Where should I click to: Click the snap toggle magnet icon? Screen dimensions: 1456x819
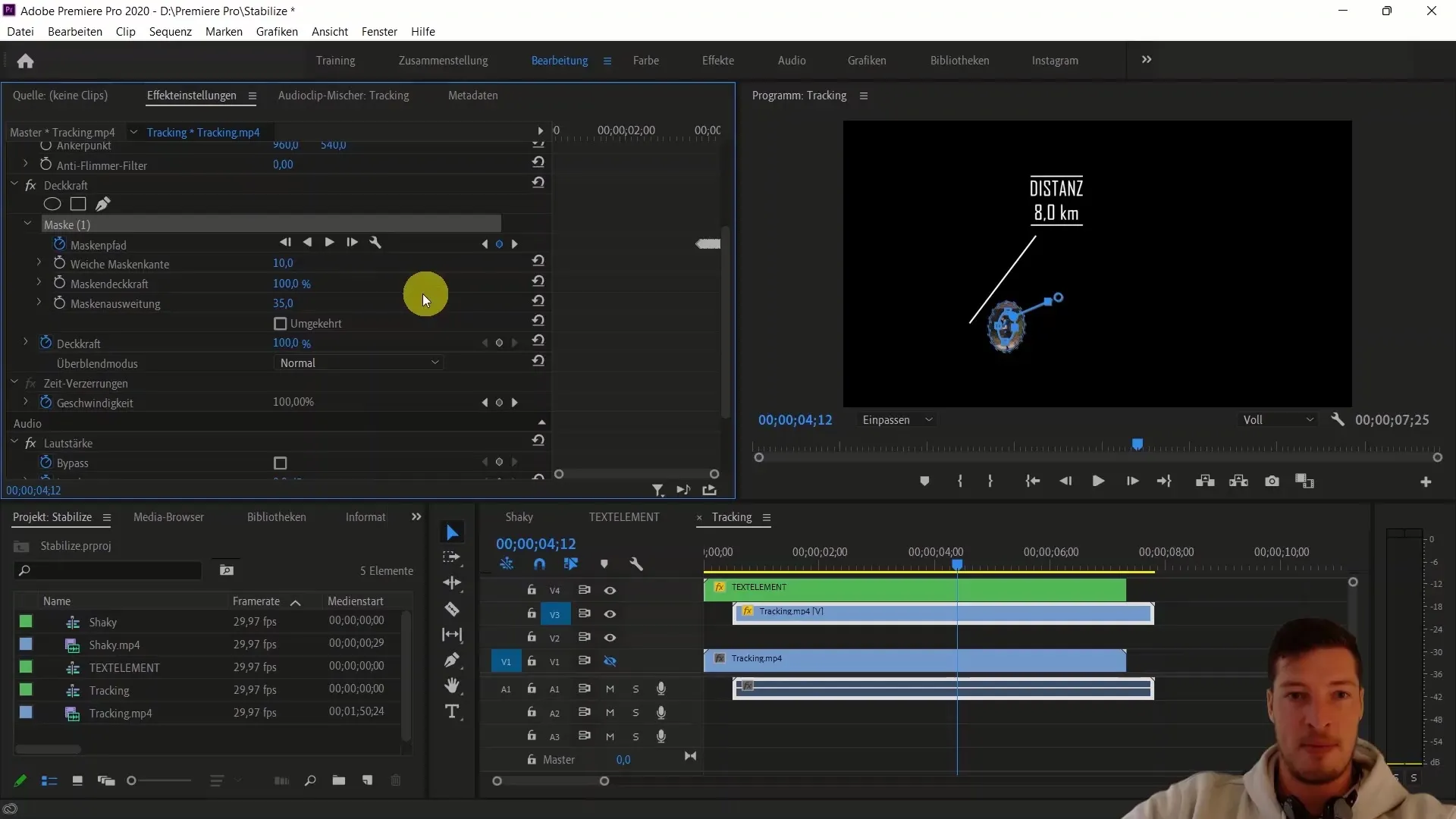point(539,564)
